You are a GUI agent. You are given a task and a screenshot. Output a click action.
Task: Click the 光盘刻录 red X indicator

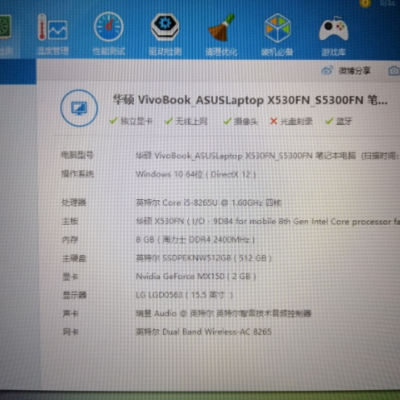291,121
